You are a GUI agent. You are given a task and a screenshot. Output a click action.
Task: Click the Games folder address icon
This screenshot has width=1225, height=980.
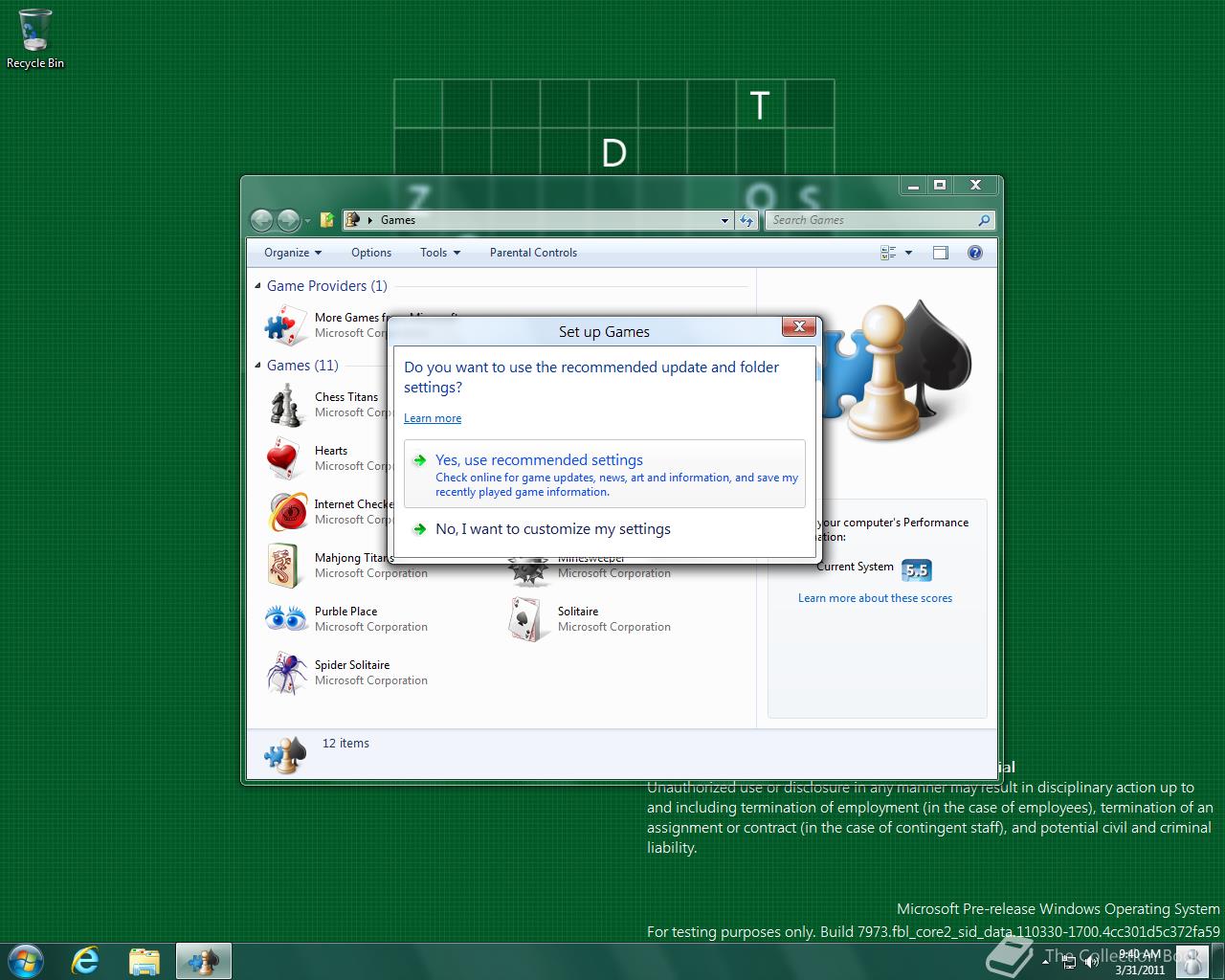352,220
